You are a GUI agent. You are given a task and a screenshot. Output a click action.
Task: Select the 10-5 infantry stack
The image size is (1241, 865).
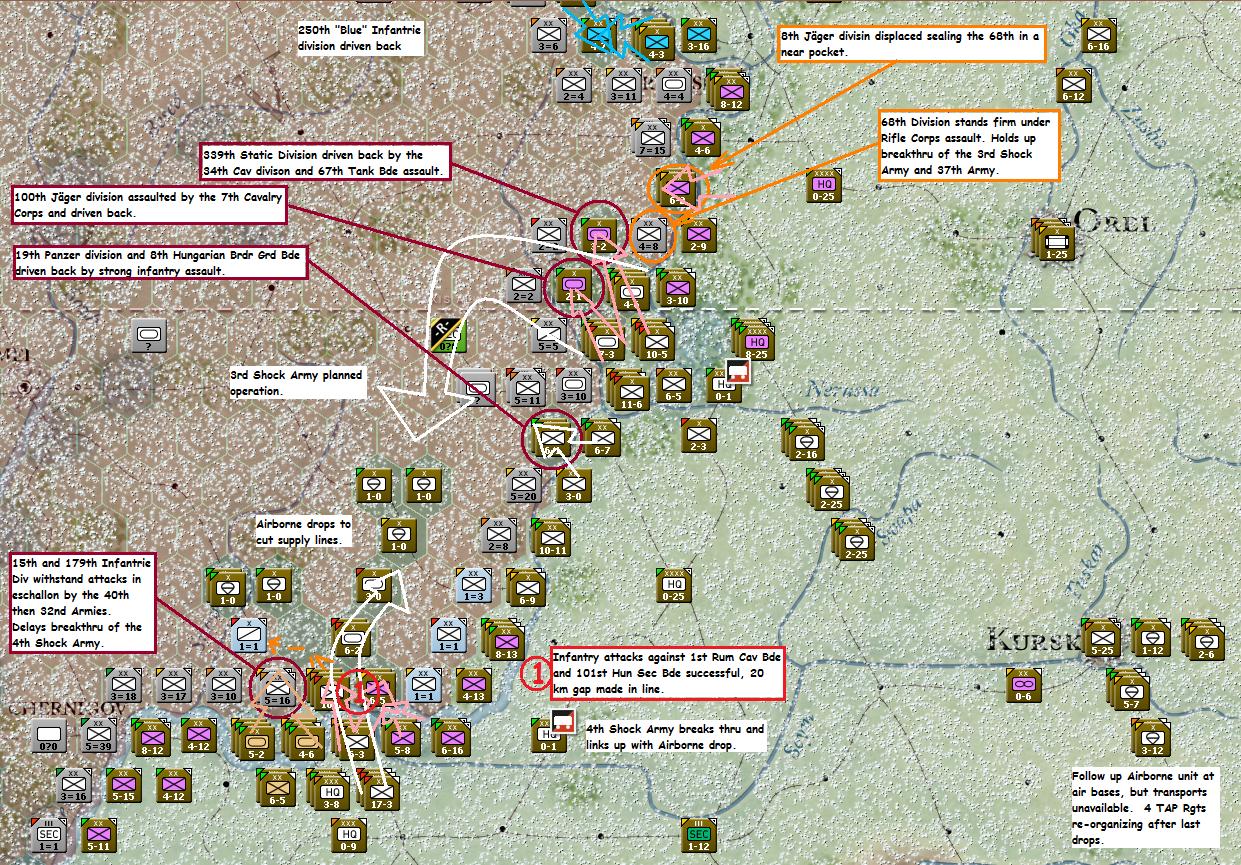pos(655,340)
